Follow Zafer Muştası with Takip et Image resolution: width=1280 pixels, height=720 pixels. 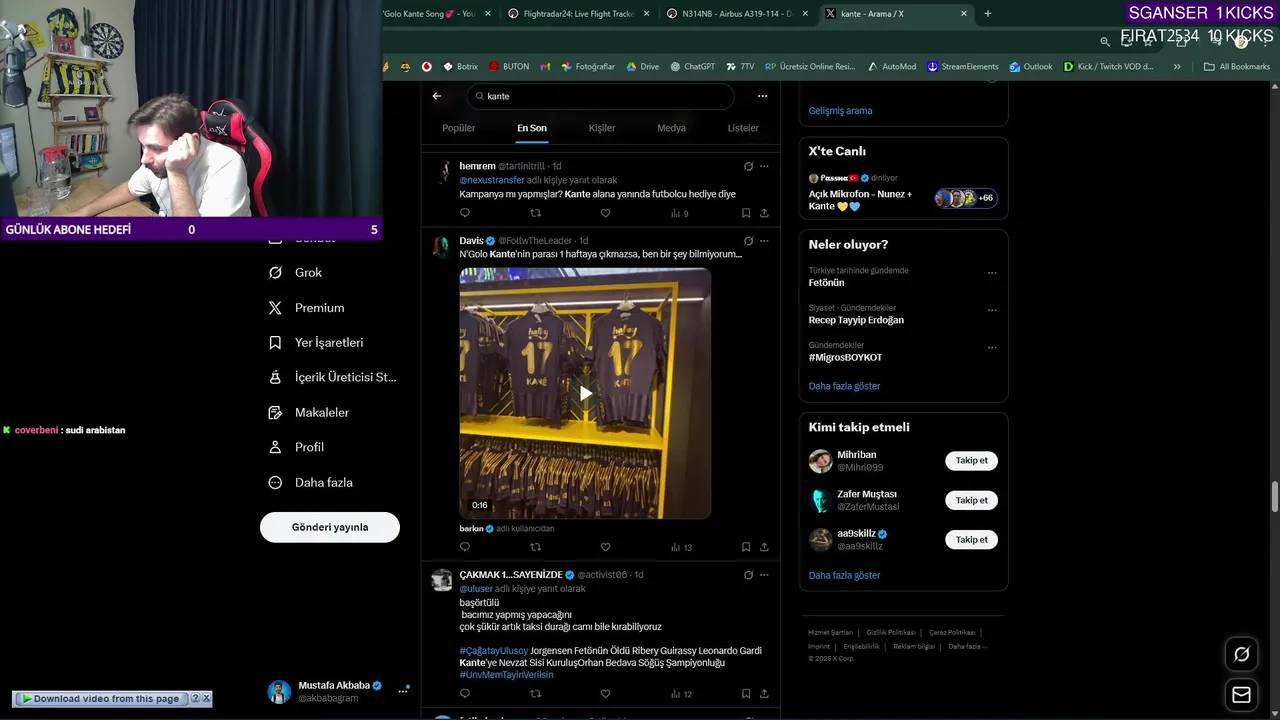point(971,500)
